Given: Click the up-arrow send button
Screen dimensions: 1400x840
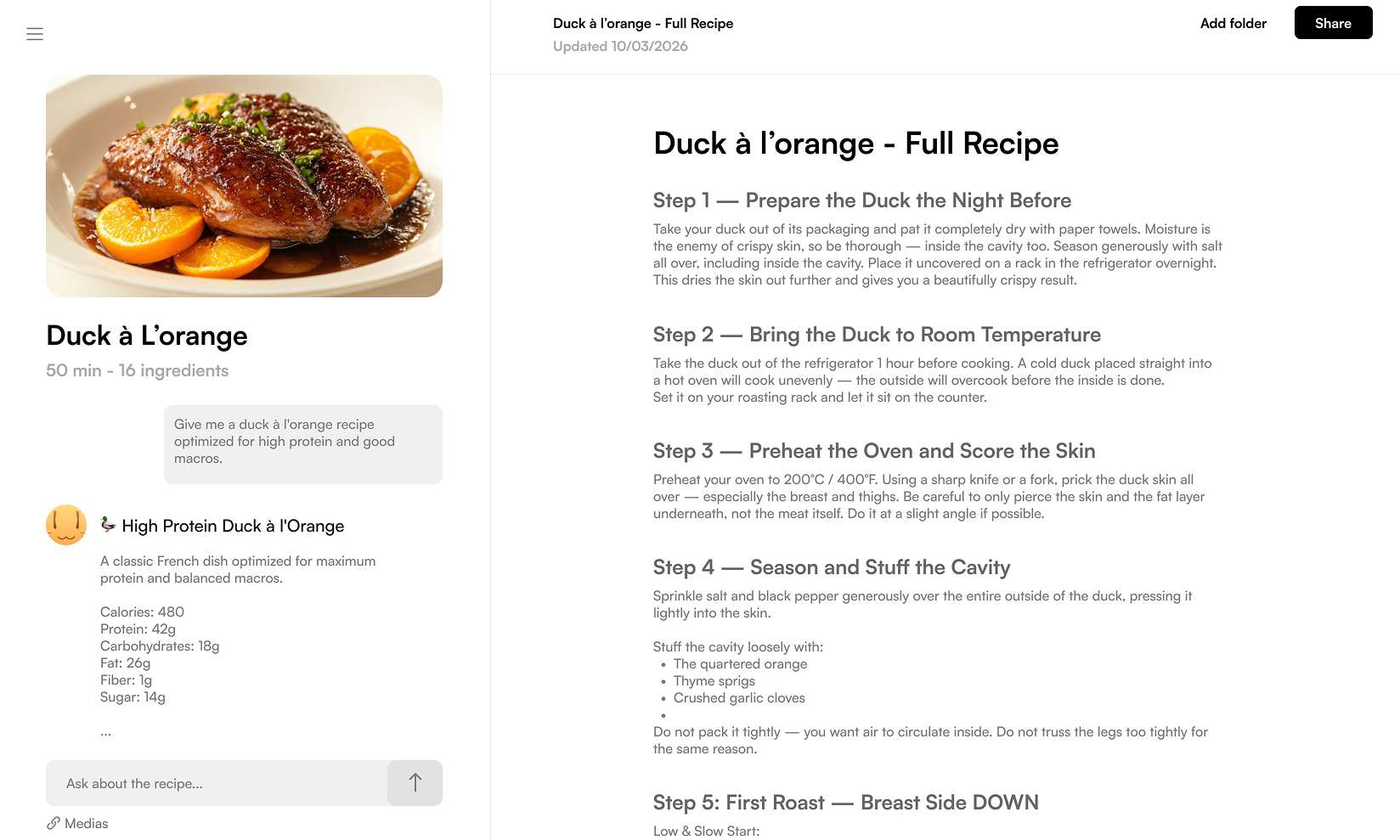Looking at the screenshot, I should click(415, 783).
